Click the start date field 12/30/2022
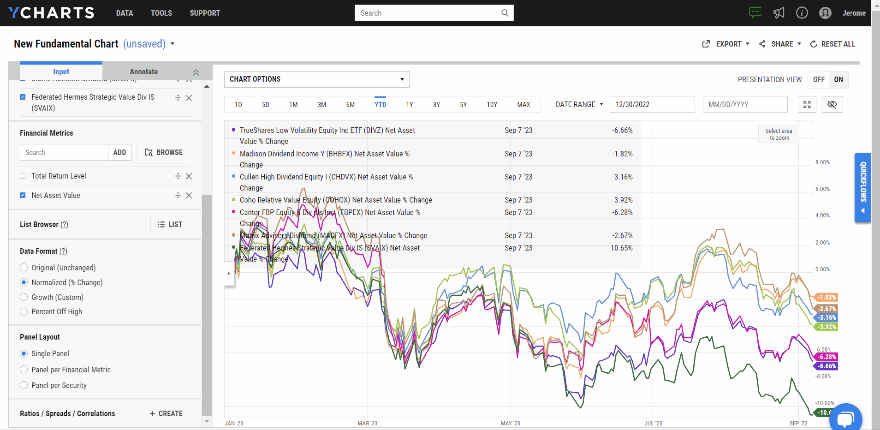 (652, 104)
